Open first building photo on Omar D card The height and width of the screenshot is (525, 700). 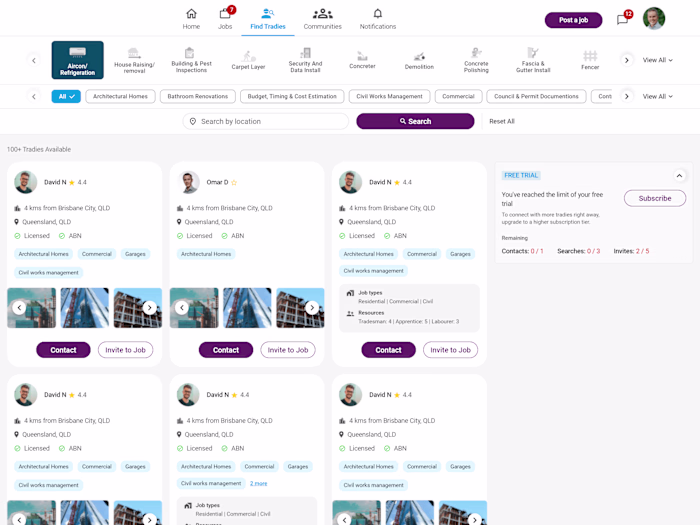pyautogui.click(x=194, y=308)
